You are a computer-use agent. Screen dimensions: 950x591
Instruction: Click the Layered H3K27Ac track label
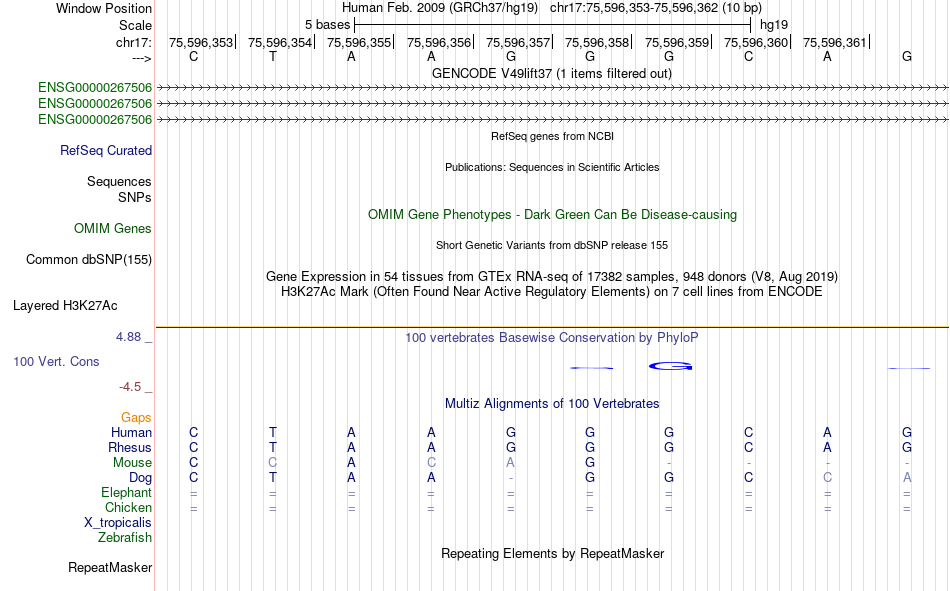[65, 306]
